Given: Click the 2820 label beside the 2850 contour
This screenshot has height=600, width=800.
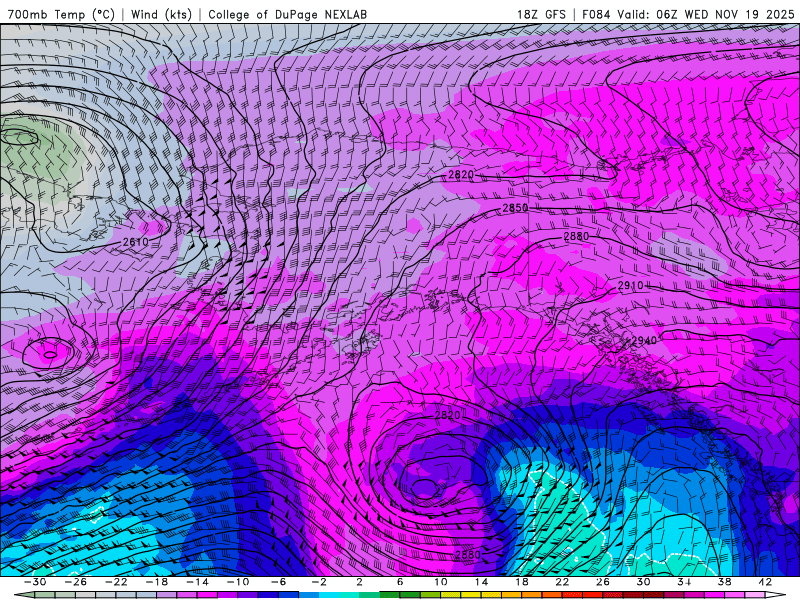Looking at the screenshot, I should point(461,175).
